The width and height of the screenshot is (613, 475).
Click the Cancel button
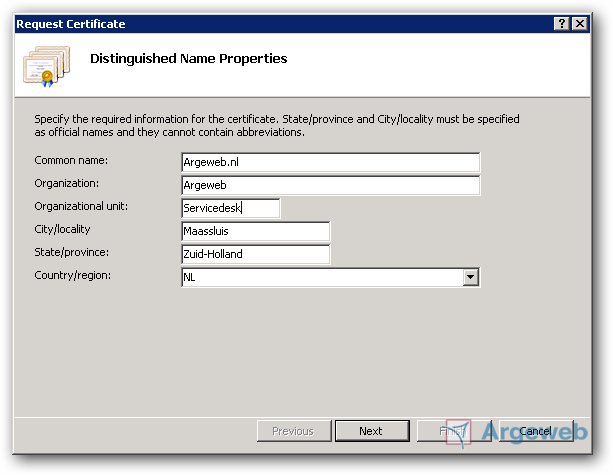pos(536,431)
